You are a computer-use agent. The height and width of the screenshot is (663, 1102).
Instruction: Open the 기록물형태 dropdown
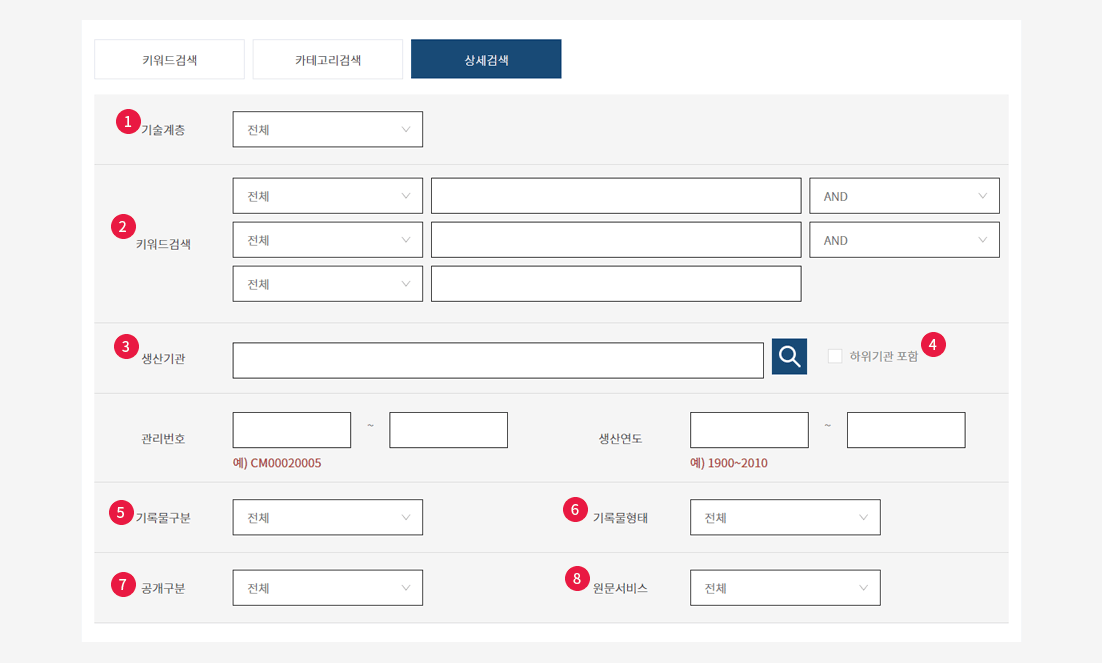[785, 518]
